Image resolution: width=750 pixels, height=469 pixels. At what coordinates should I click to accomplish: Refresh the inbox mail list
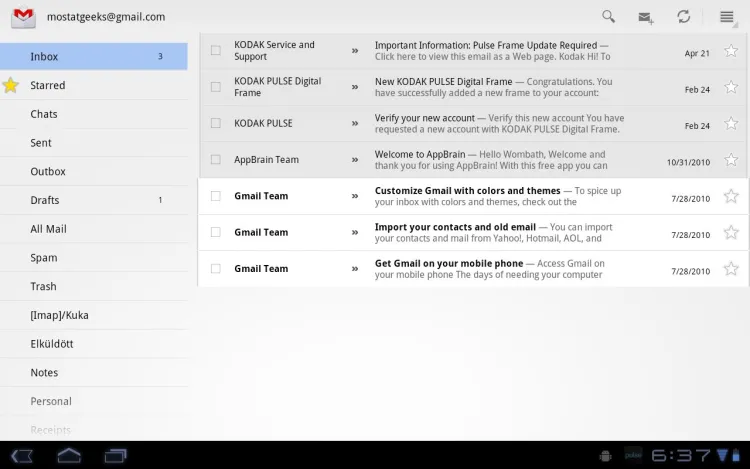[684, 17]
